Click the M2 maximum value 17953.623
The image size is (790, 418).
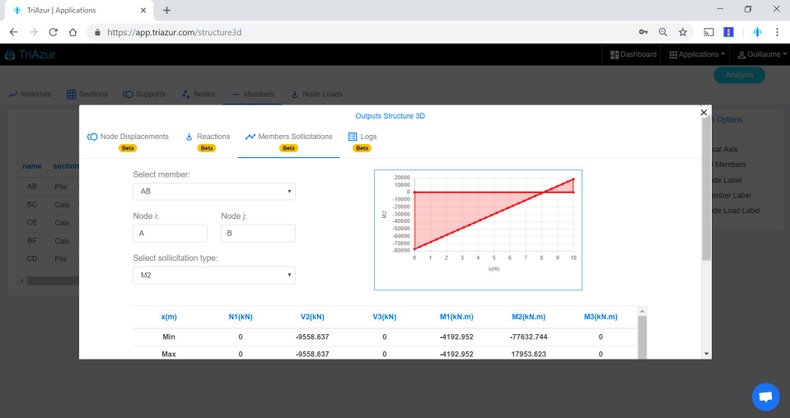point(529,354)
